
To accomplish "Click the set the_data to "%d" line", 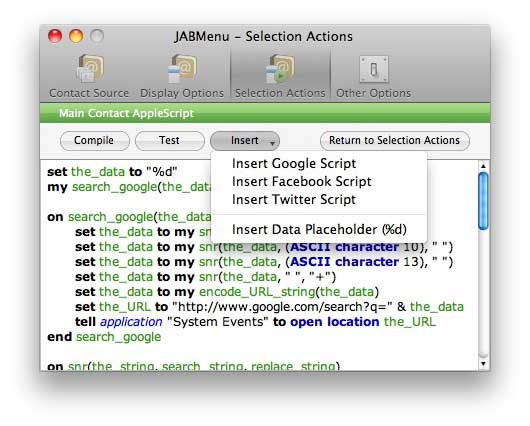I will click(x=112, y=172).
